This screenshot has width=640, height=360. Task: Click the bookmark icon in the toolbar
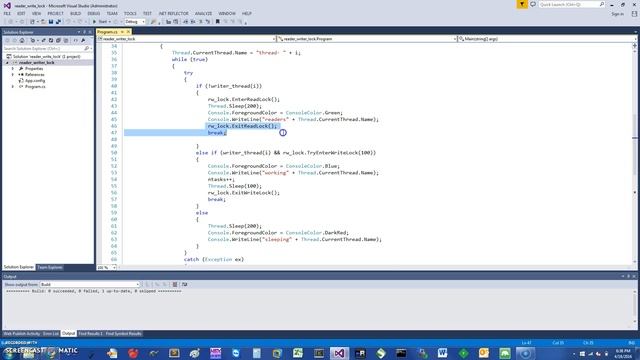click(218, 22)
